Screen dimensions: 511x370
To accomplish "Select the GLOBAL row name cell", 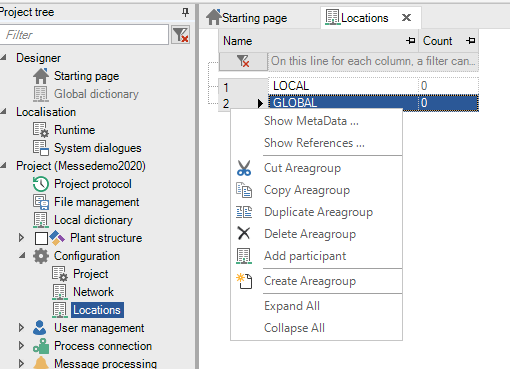I will (x=343, y=103).
